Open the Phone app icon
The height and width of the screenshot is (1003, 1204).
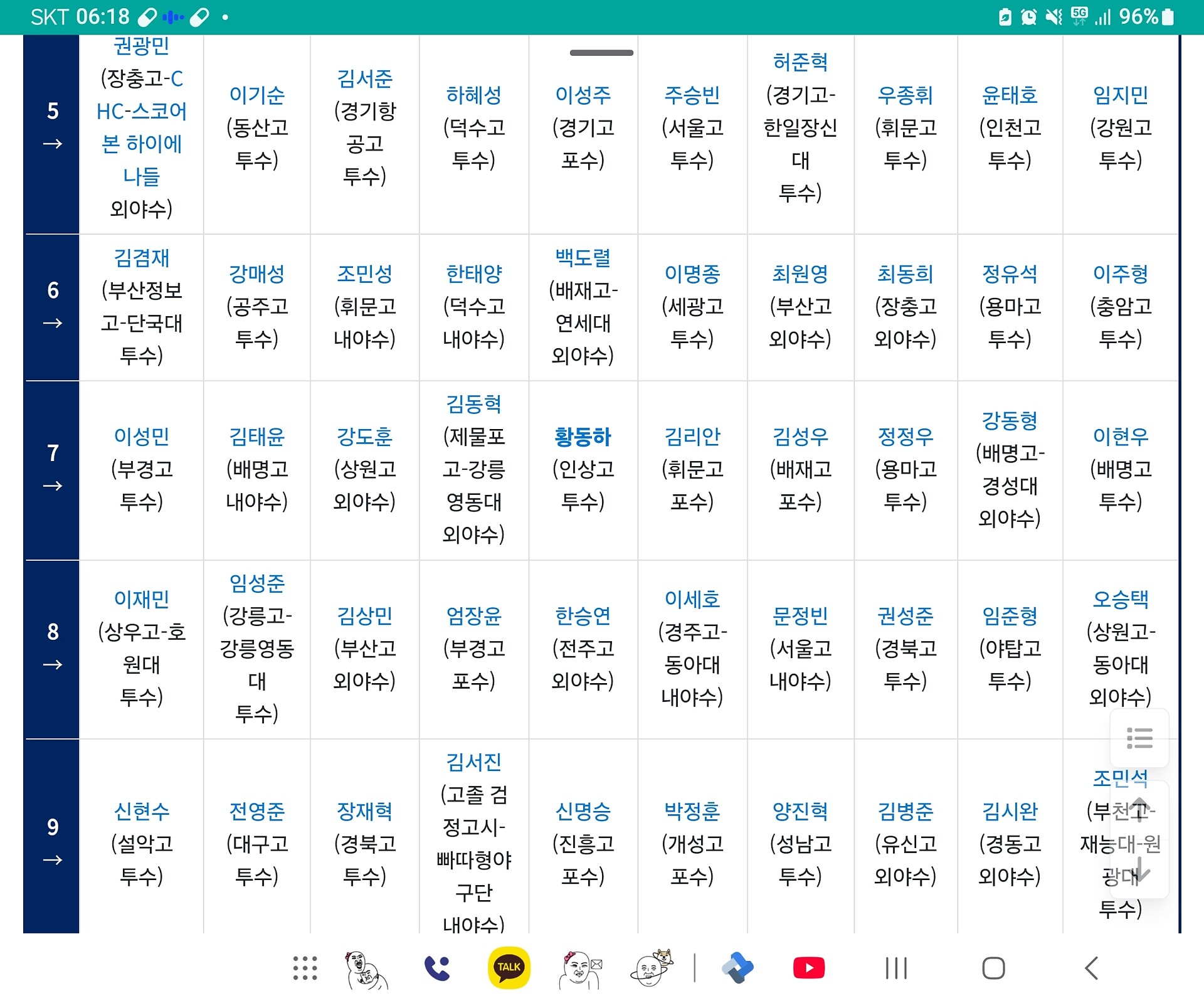[437, 968]
